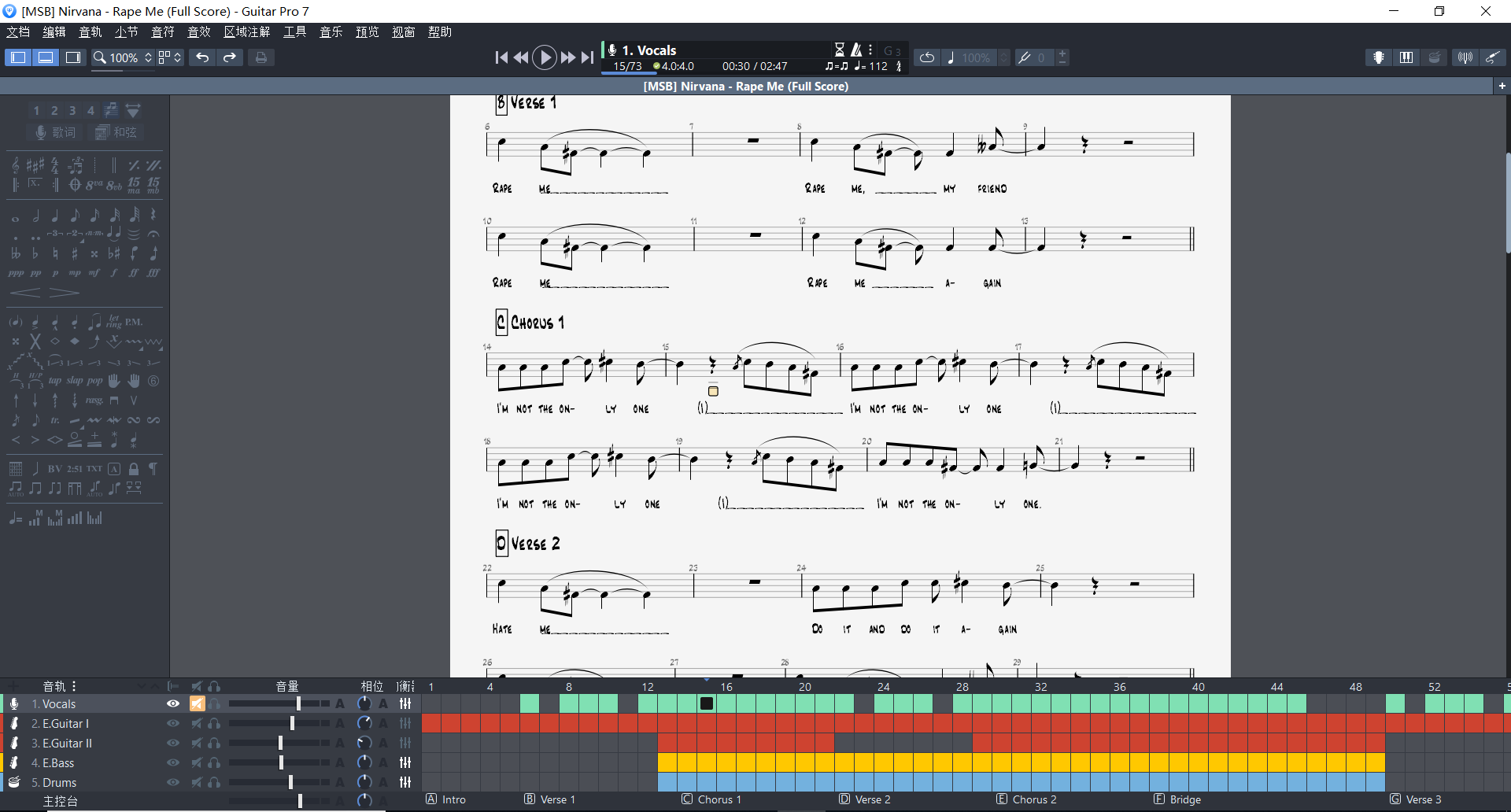Click the metronome icon
This screenshot has height=812, width=1511.
pyautogui.click(x=857, y=50)
